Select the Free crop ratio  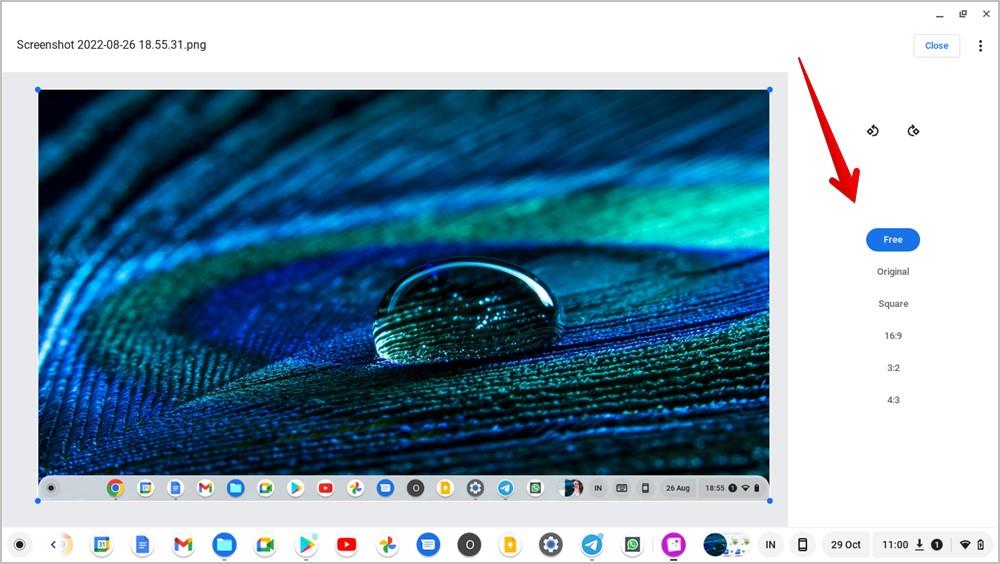893,240
